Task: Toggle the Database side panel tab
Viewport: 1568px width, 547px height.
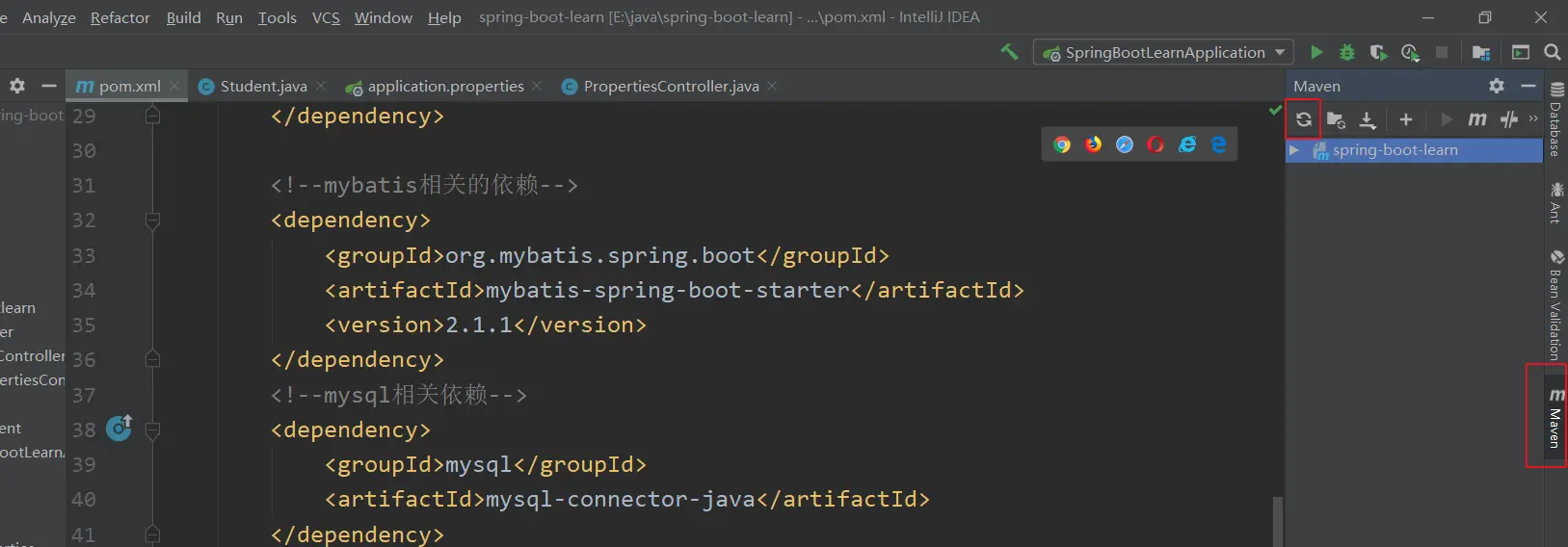Action: [1555, 120]
